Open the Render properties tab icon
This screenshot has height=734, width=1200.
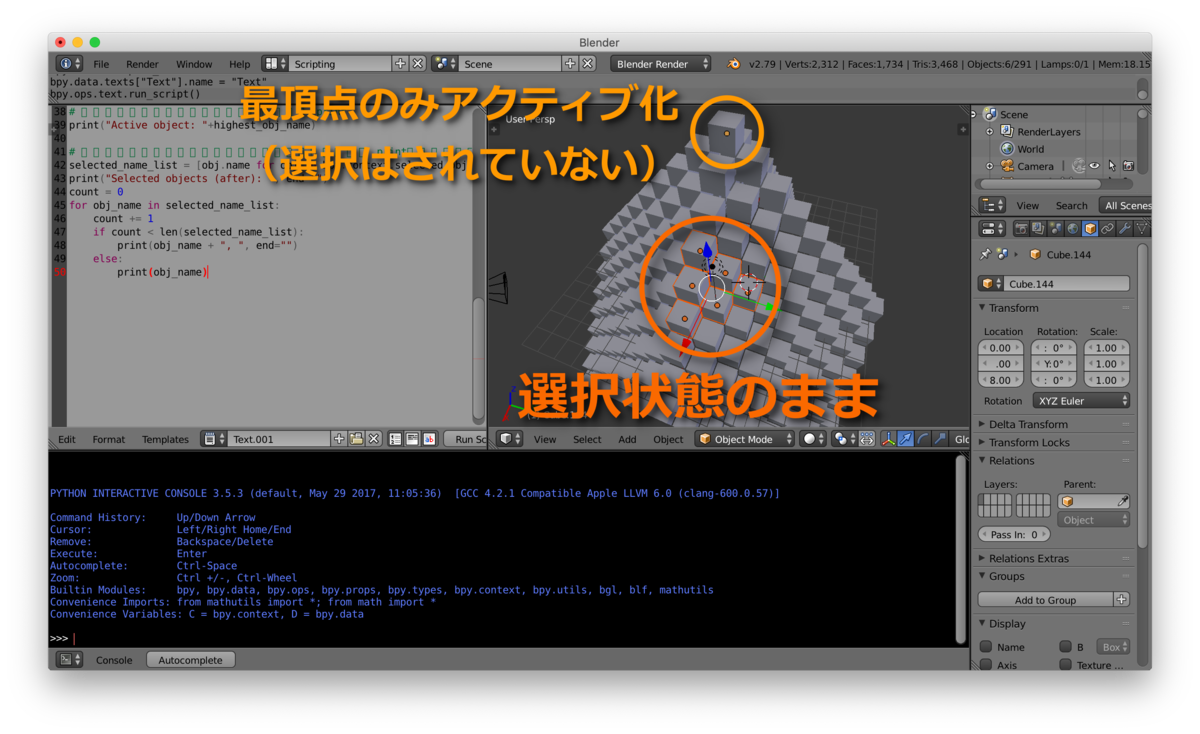1022,228
